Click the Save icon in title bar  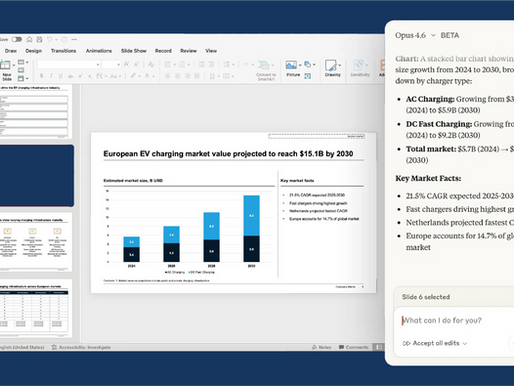point(39,39)
